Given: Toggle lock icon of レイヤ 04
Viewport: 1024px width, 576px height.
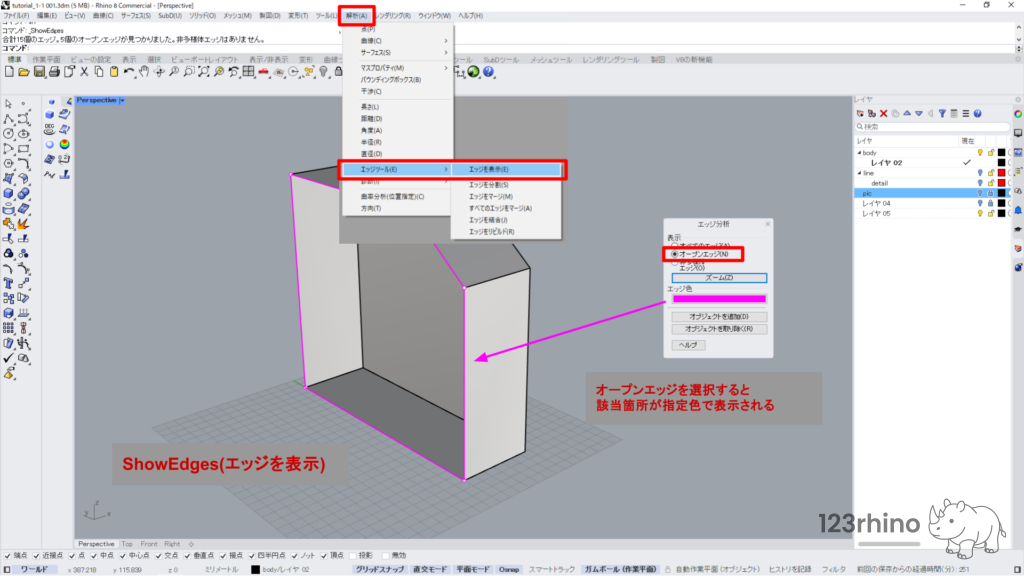Looking at the screenshot, I should [990, 203].
